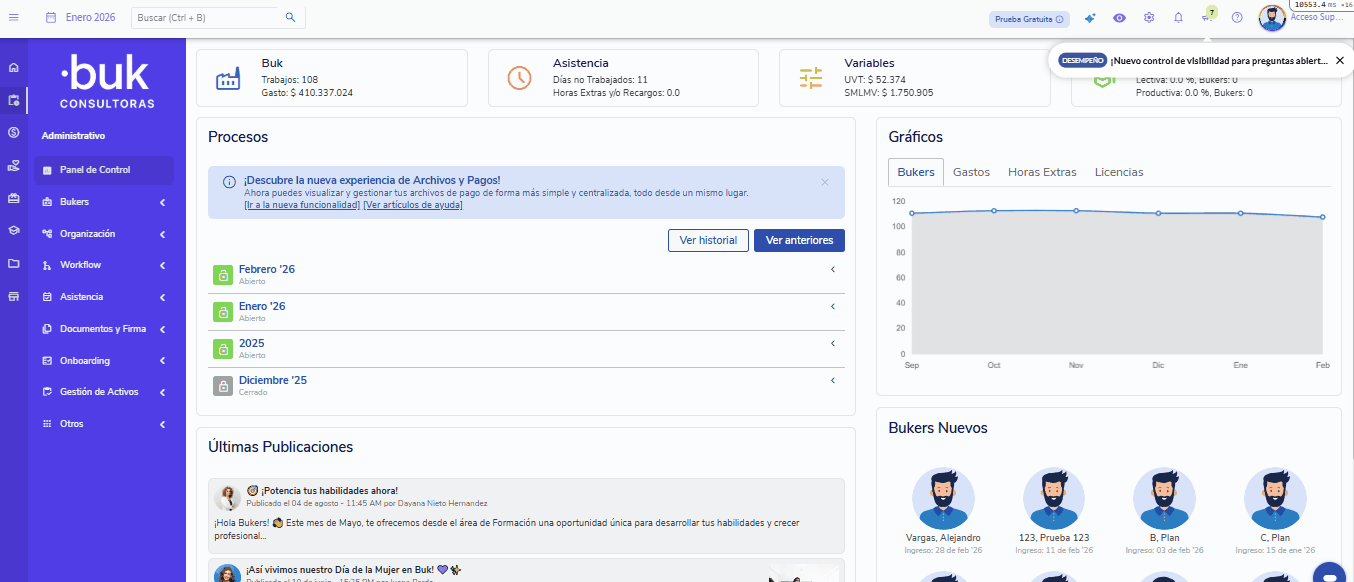Click the help question mark icon
Screen dimensions: 1354x582
(1237, 18)
